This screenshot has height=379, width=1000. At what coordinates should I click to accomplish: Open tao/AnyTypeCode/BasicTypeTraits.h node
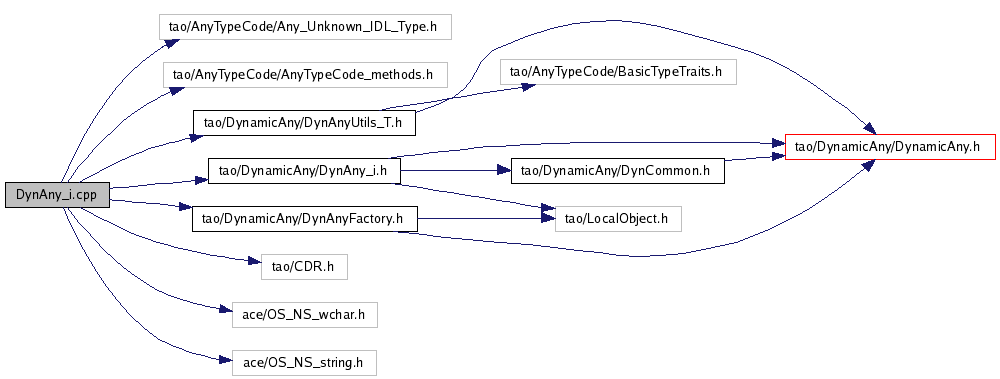tap(619, 71)
